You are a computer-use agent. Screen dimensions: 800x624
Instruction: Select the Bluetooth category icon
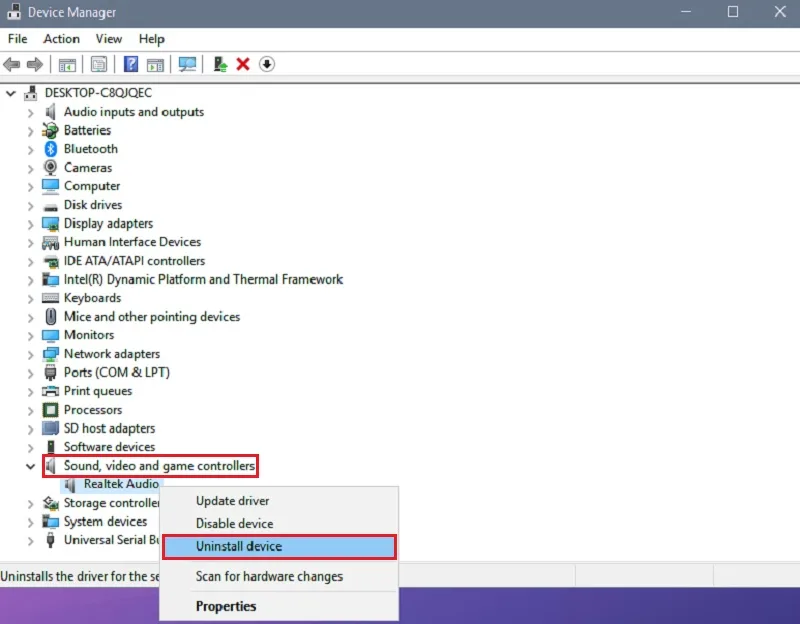[x=51, y=149]
